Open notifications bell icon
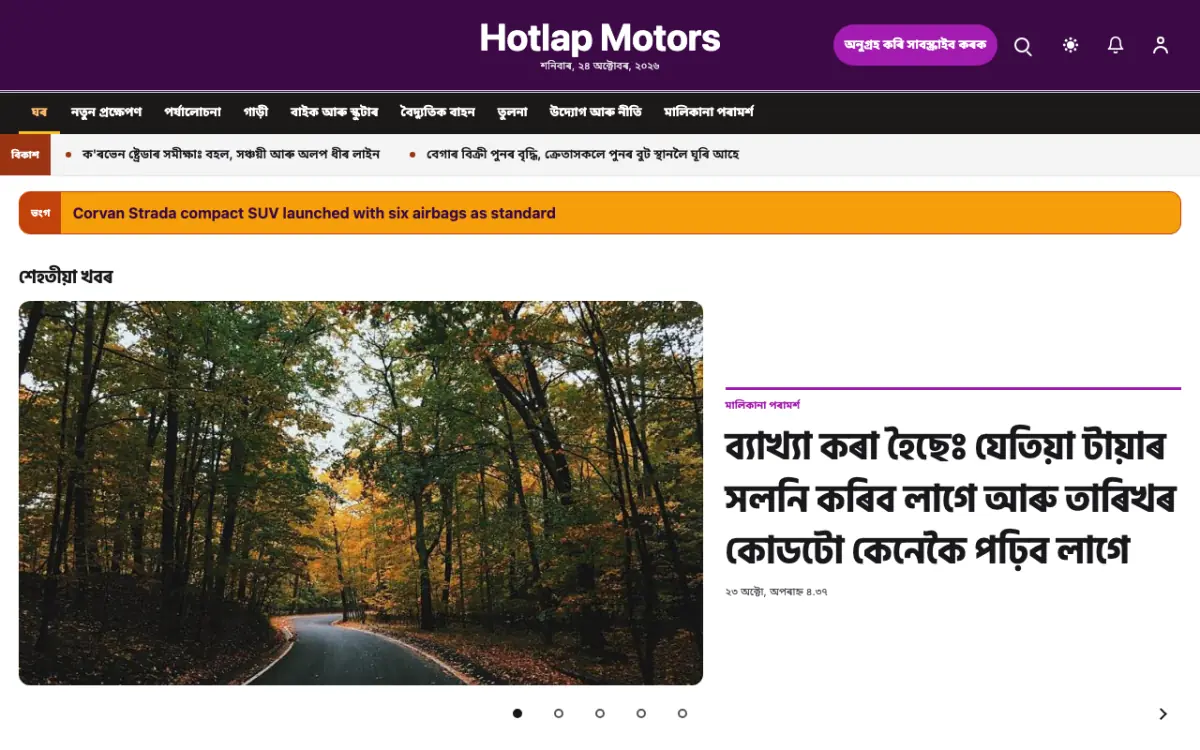Image resolution: width=1200 pixels, height=750 pixels. point(1116,45)
